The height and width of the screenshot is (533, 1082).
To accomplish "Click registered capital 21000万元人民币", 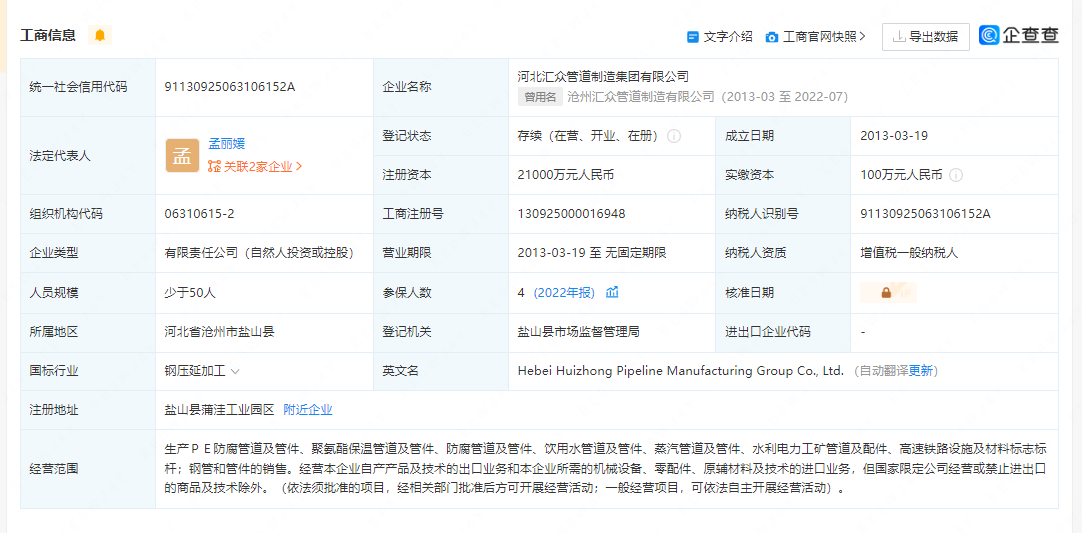I will coord(566,175).
